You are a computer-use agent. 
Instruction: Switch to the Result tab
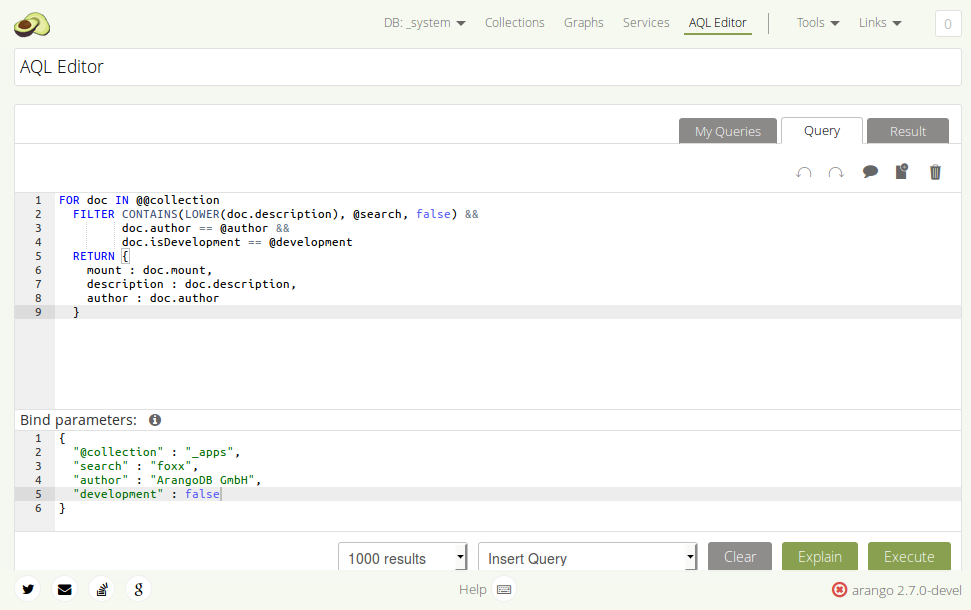[x=907, y=130]
